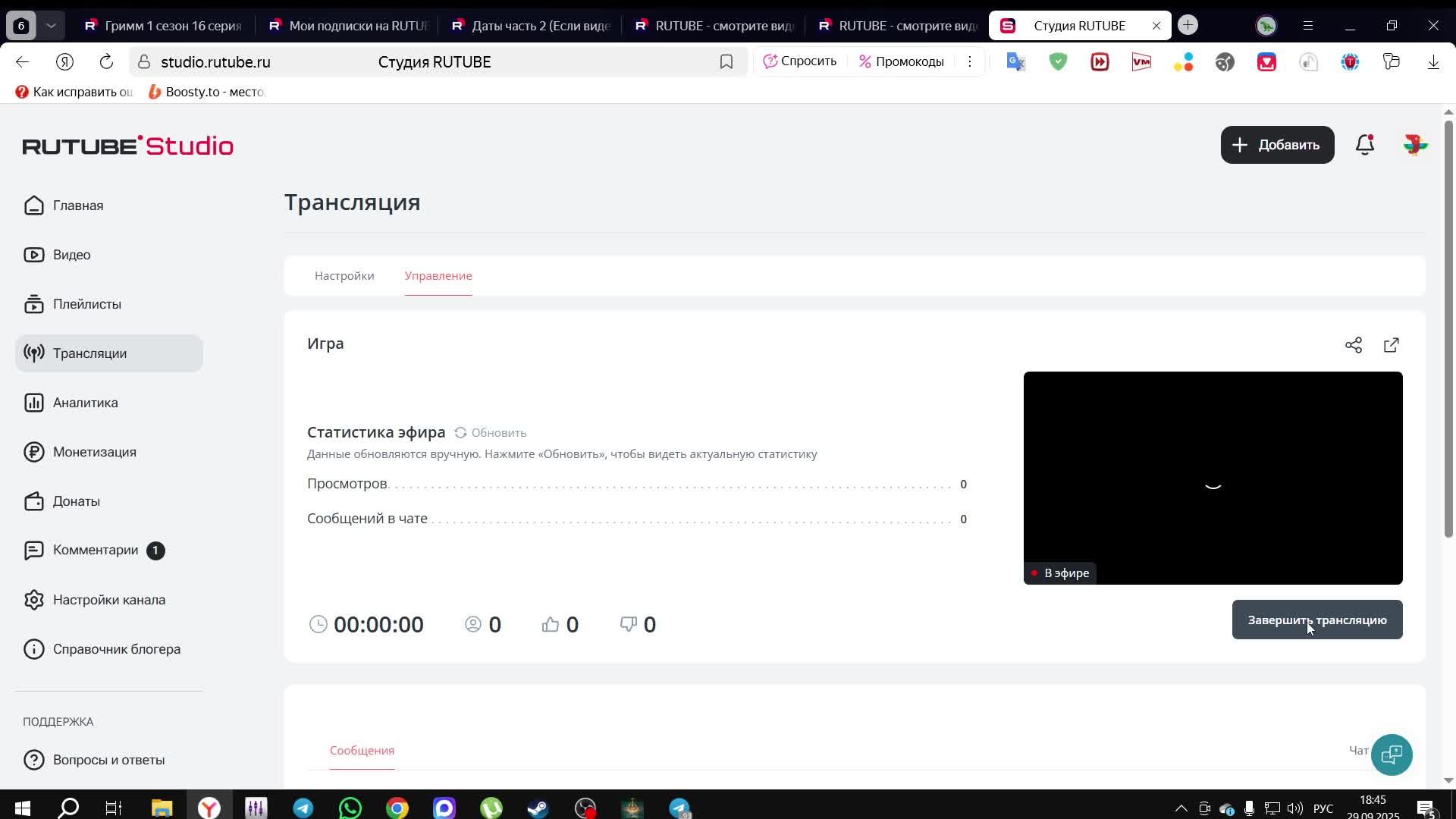
Task: Switch to the Настройки tab
Action: [344, 275]
